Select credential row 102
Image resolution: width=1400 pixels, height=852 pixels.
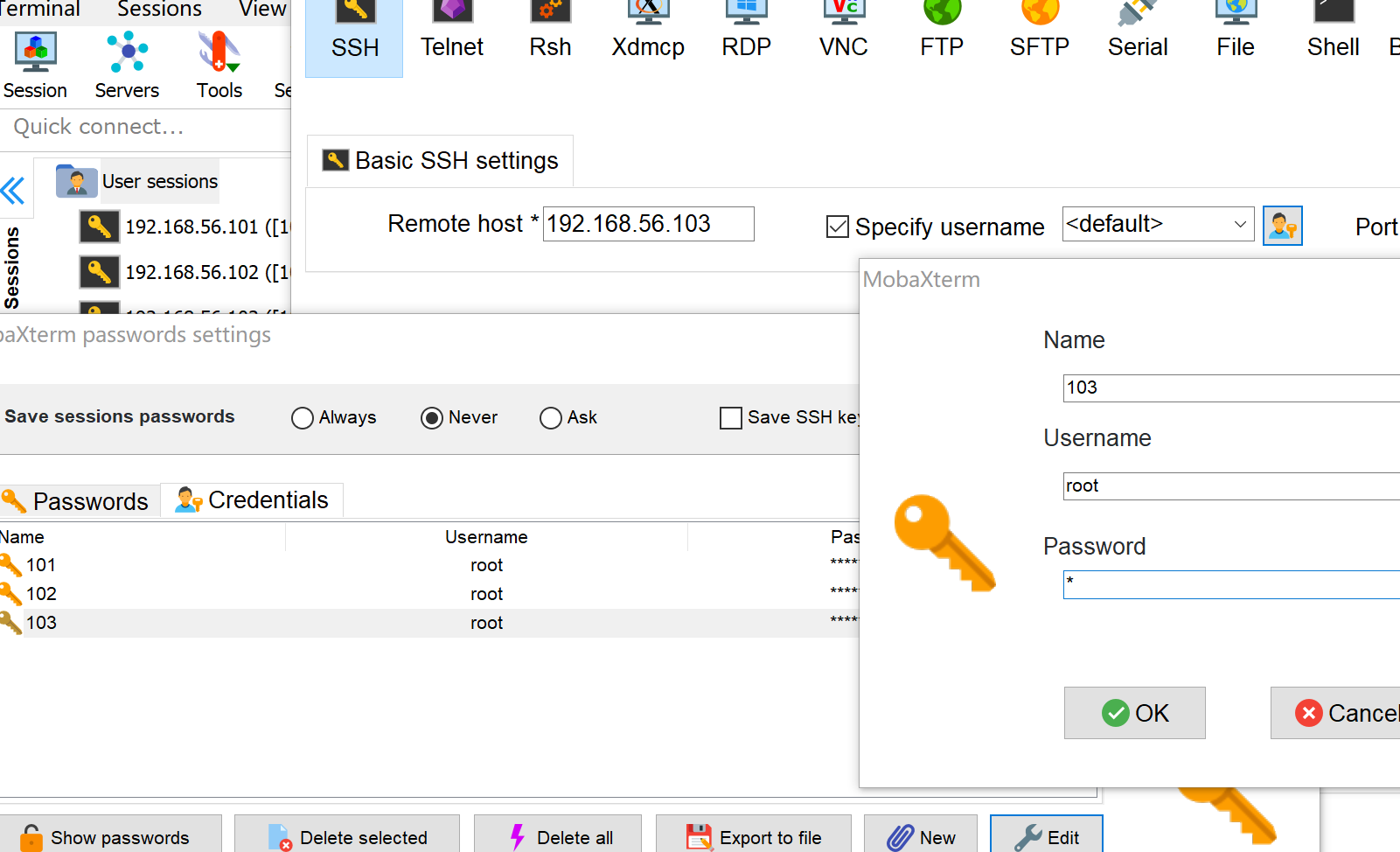coord(428,594)
